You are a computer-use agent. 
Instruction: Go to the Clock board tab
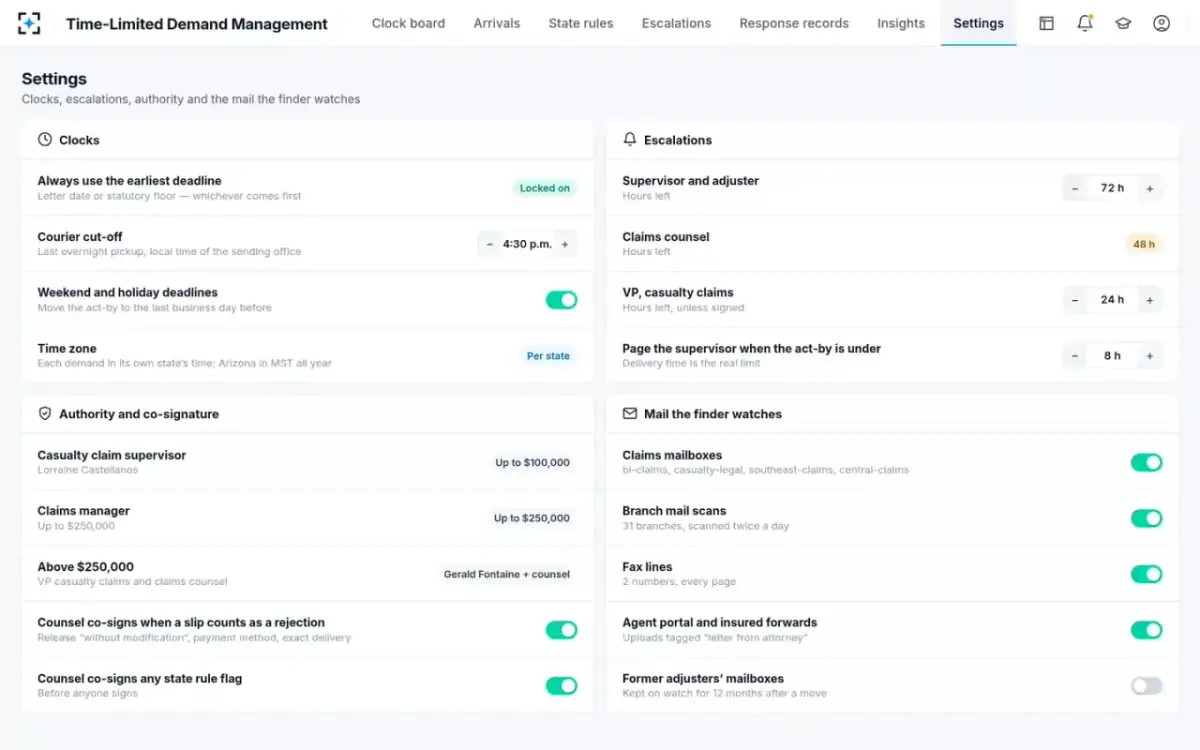(x=408, y=23)
